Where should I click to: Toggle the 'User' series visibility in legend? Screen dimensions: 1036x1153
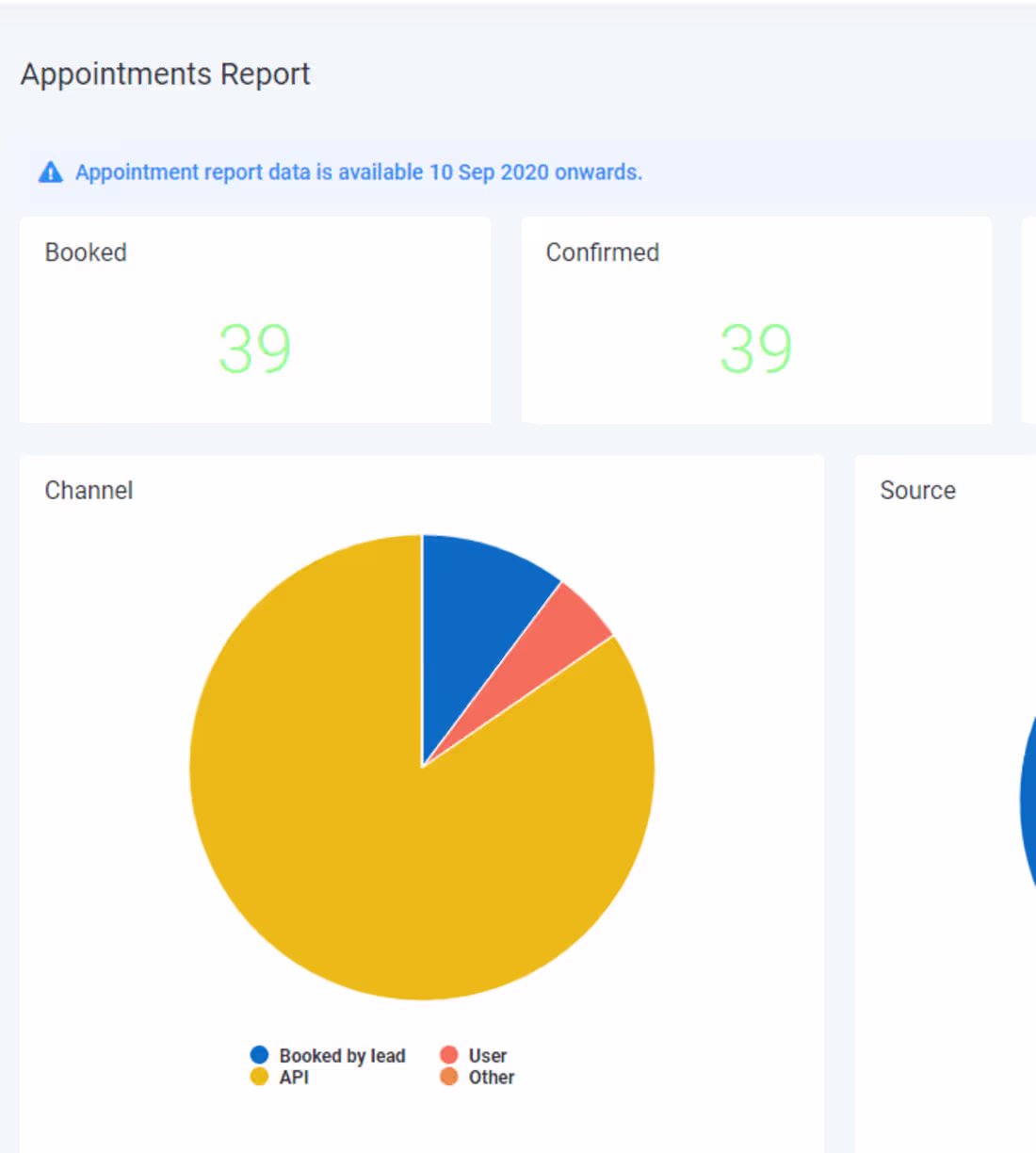point(485,1055)
